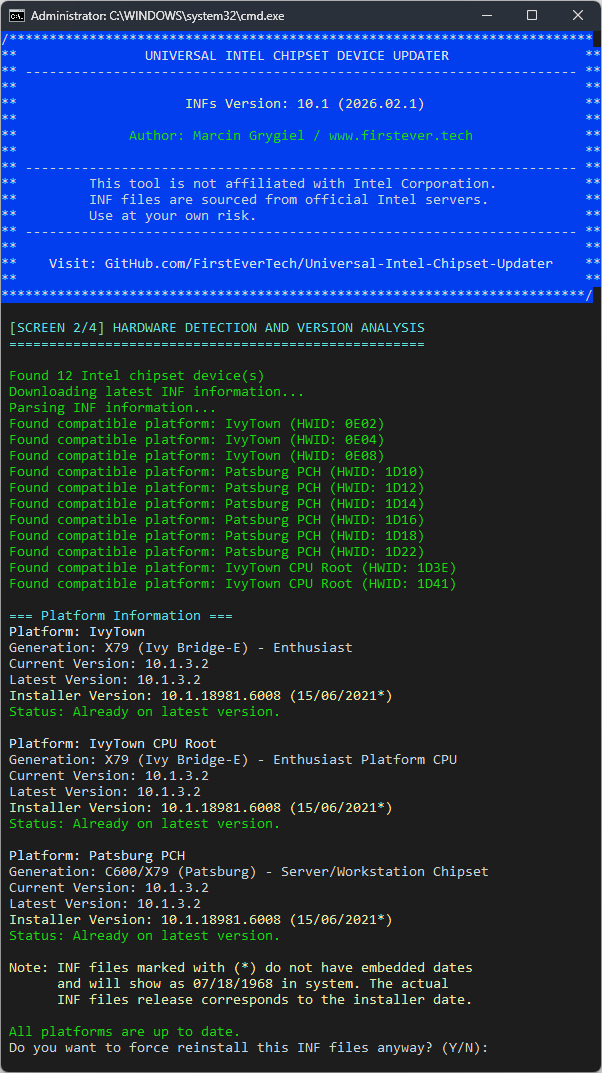Click the cmd.exe icon in title bar

coord(17,16)
